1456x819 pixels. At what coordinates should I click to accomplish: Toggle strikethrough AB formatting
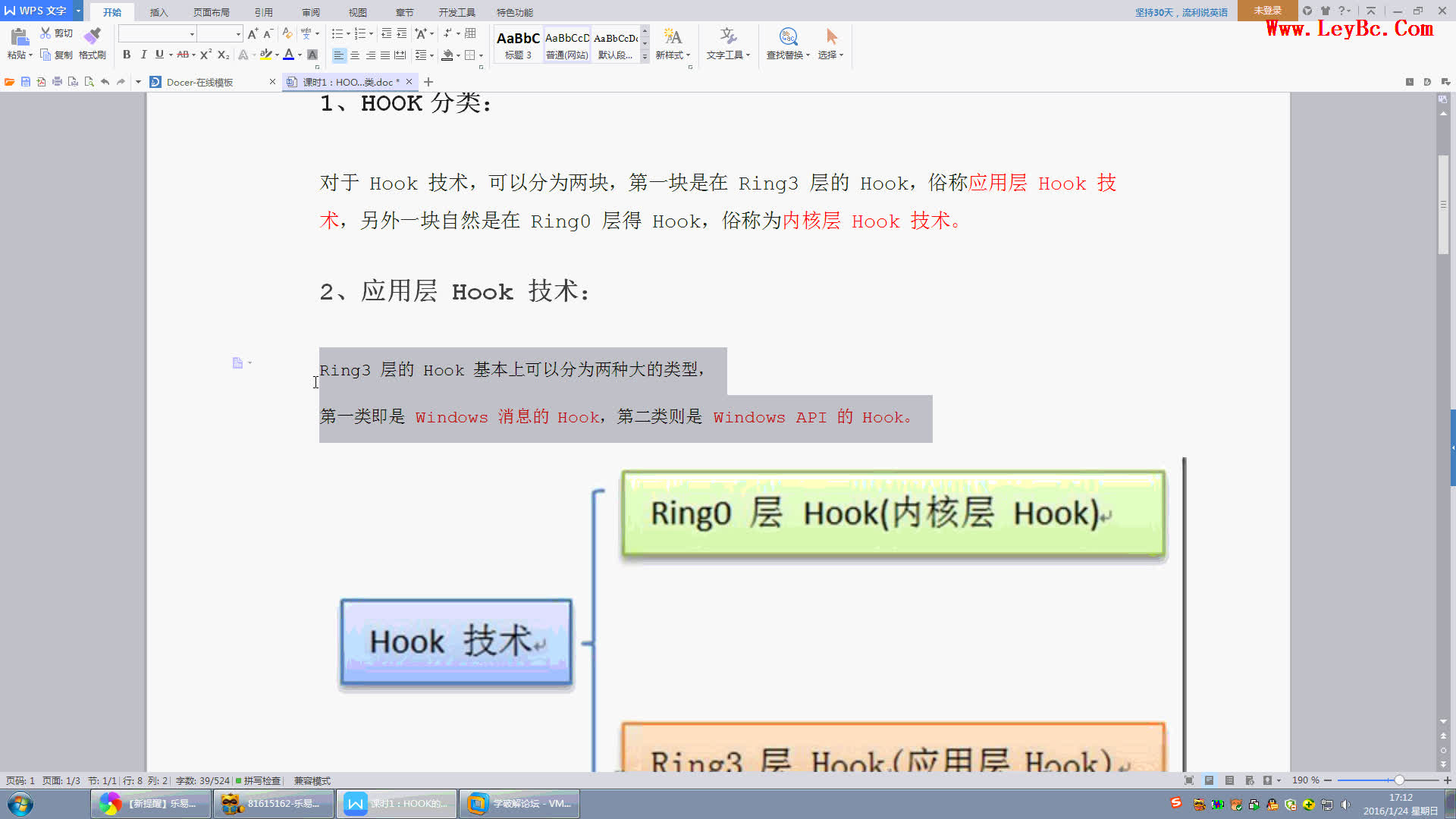click(183, 55)
